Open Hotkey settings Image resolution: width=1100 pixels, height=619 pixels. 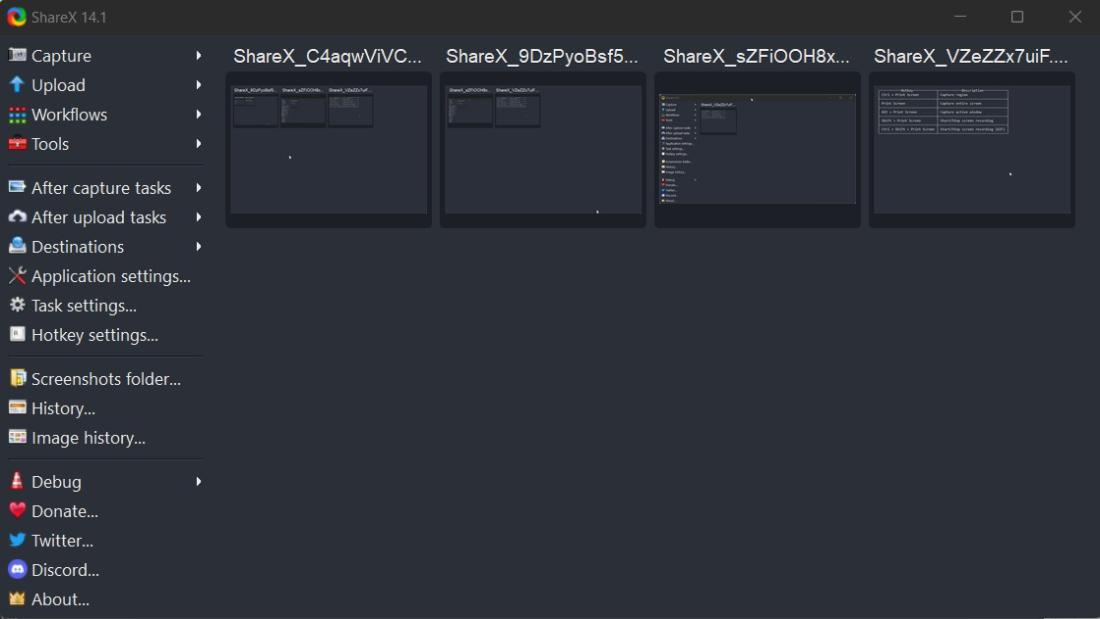tap(105, 335)
